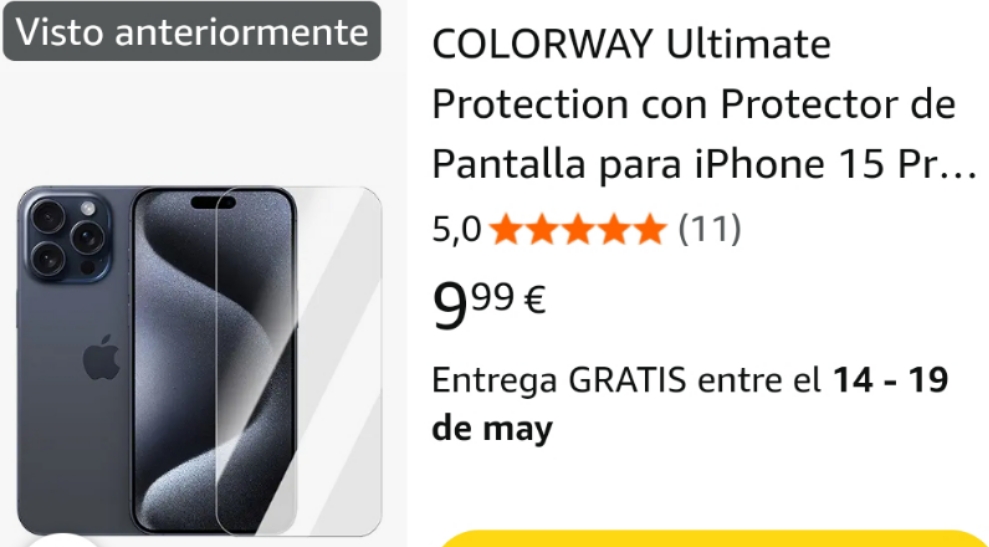
Task: Click the middle orange rating star
Action: coord(578,228)
